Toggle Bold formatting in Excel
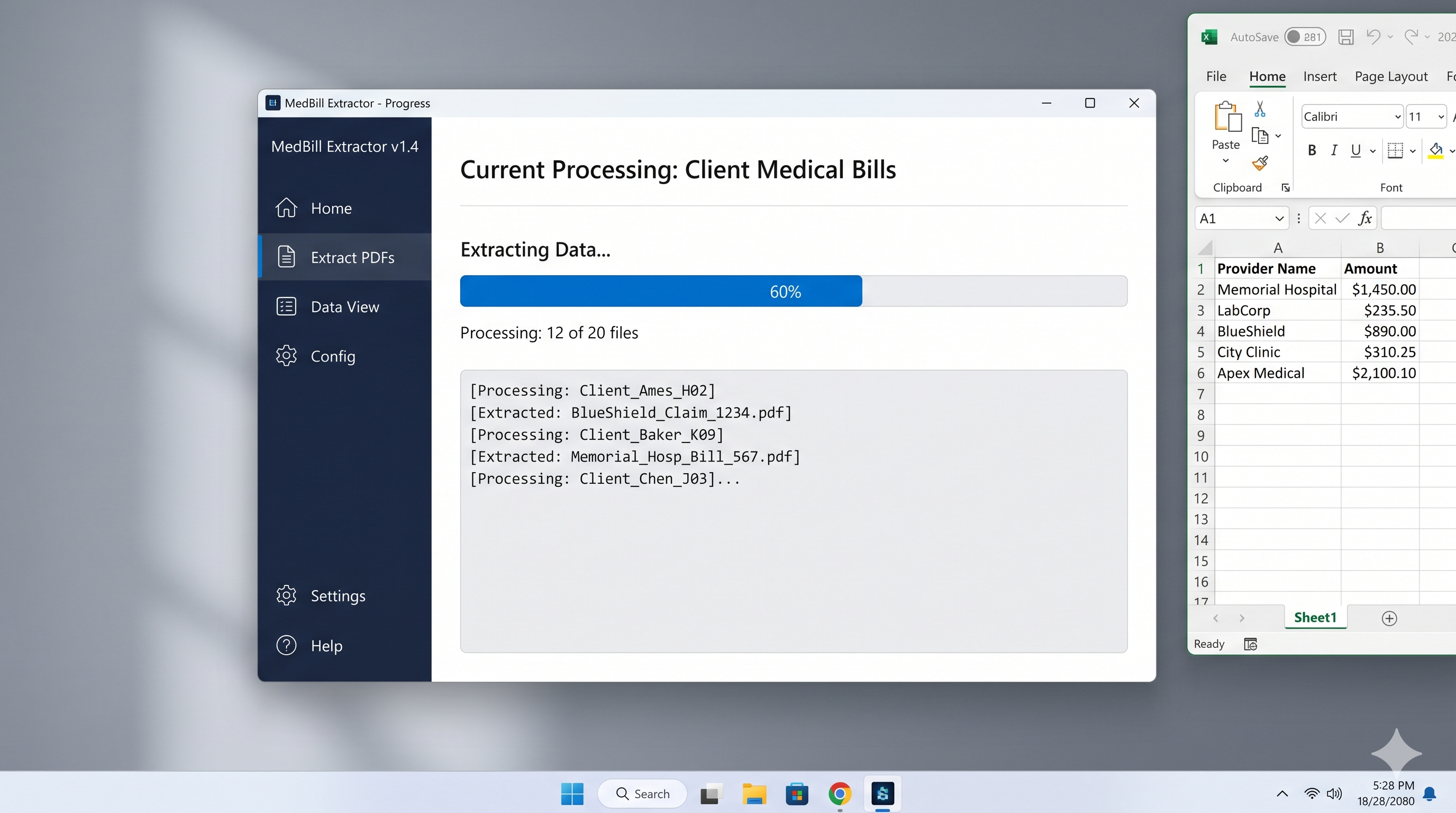 tap(1312, 150)
